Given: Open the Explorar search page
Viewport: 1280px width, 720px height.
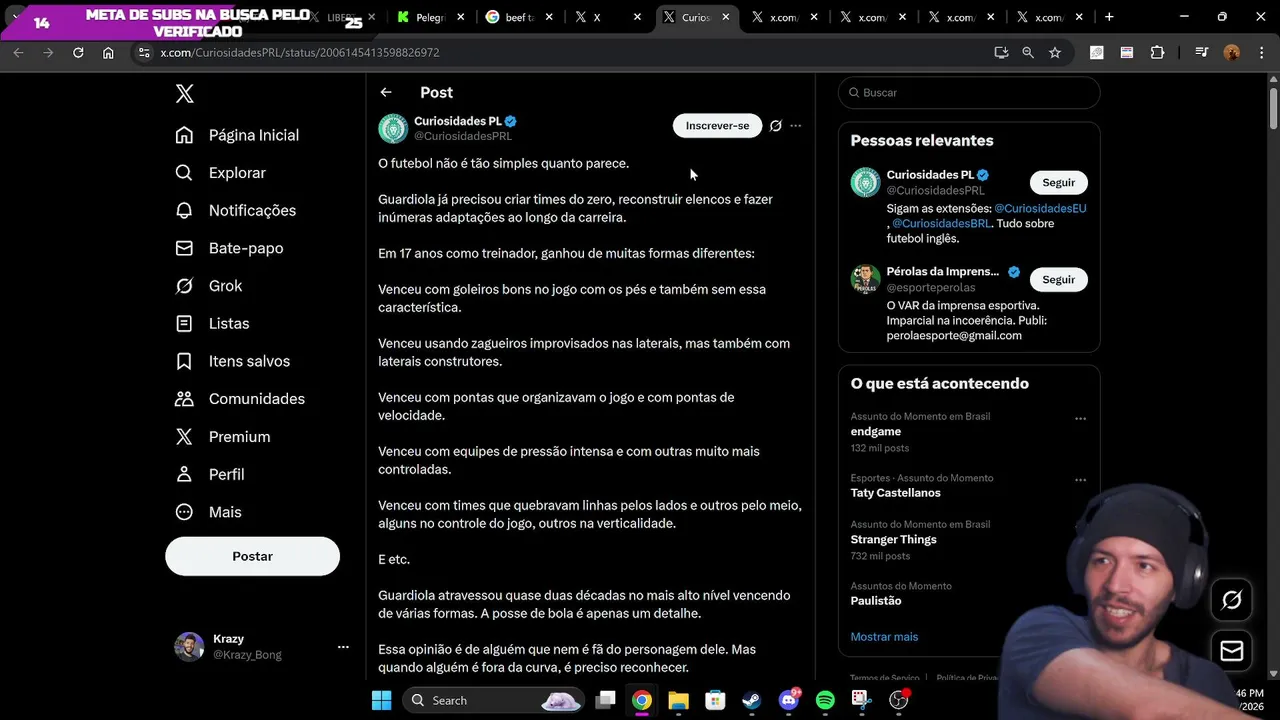Looking at the screenshot, I should point(221,173).
